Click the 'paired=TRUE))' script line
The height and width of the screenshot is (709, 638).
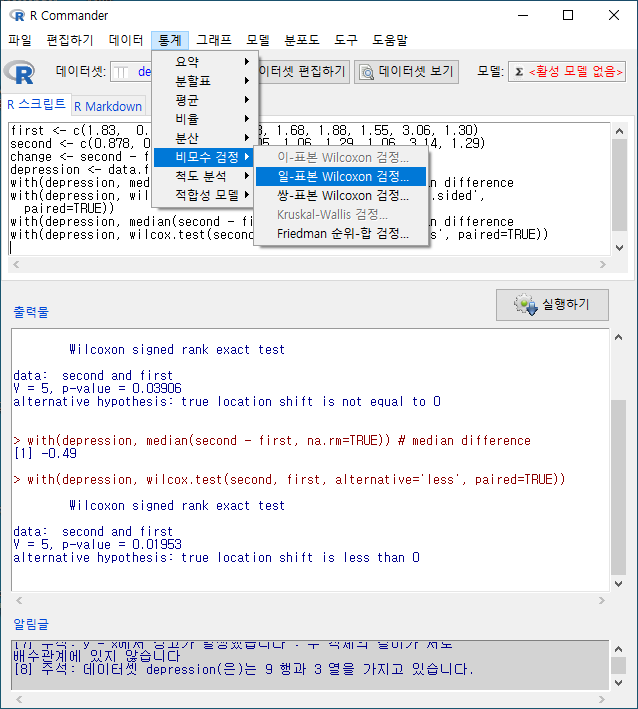tap(69, 208)
